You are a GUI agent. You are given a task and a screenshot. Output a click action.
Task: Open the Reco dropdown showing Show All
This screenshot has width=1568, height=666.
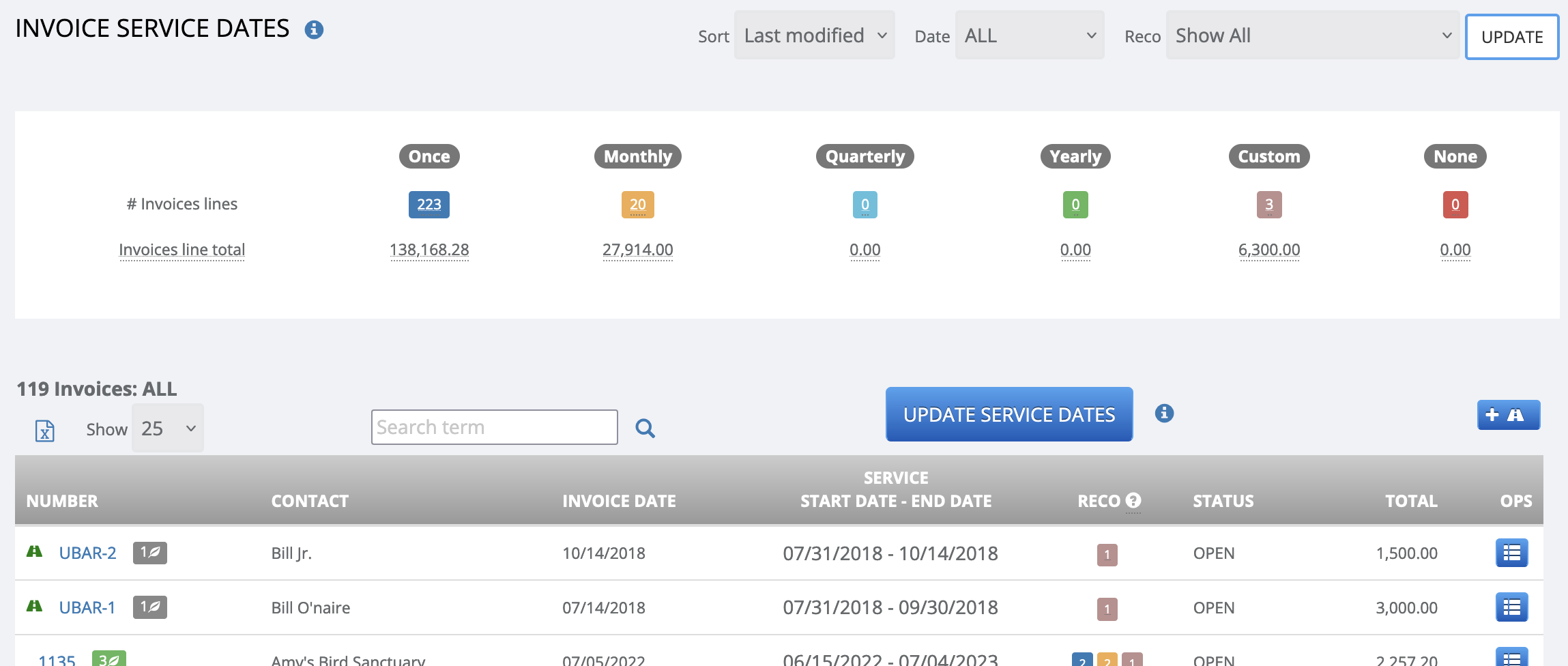coord(1312,35)
